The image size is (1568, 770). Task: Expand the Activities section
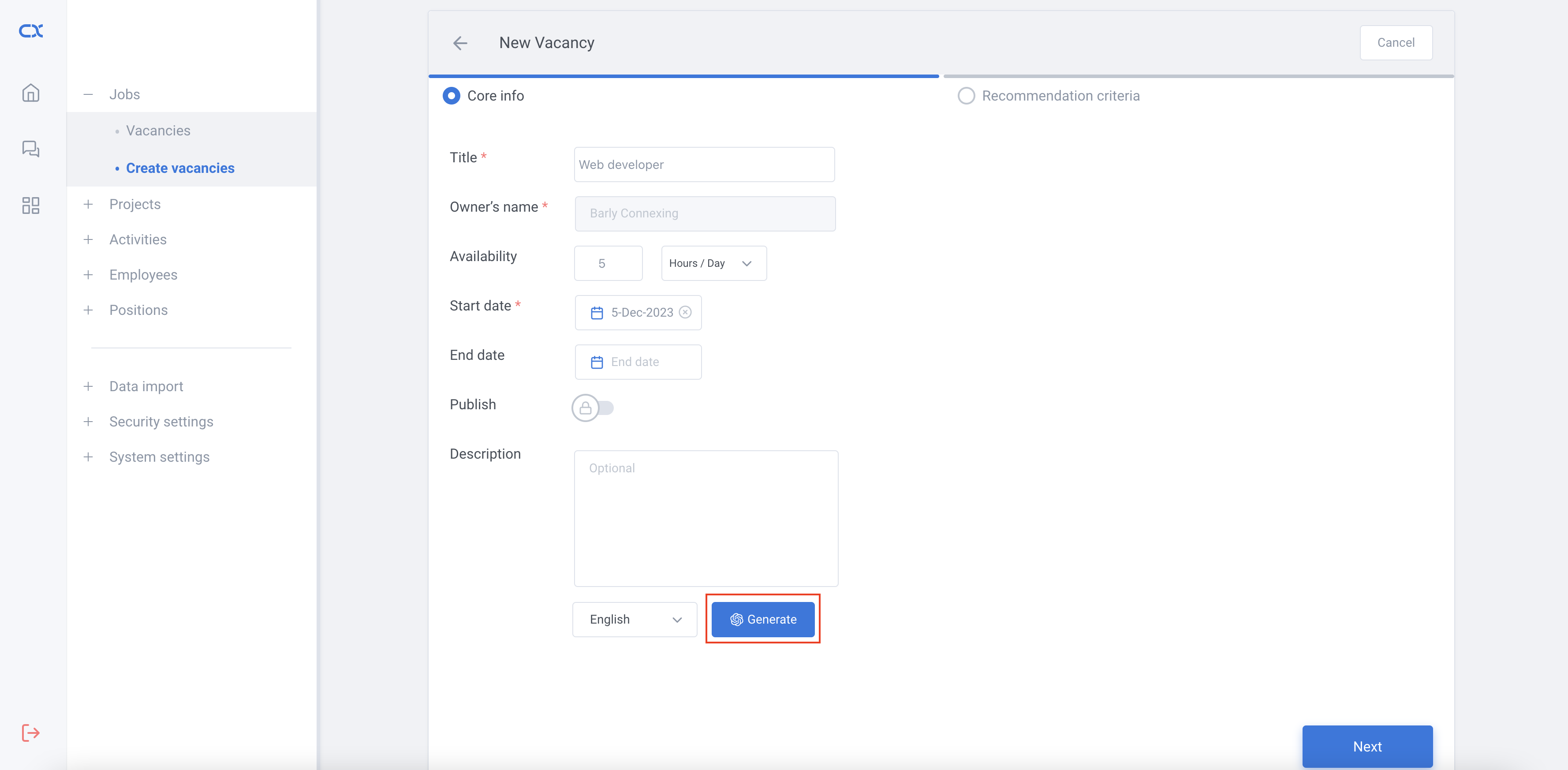point(88,239)
